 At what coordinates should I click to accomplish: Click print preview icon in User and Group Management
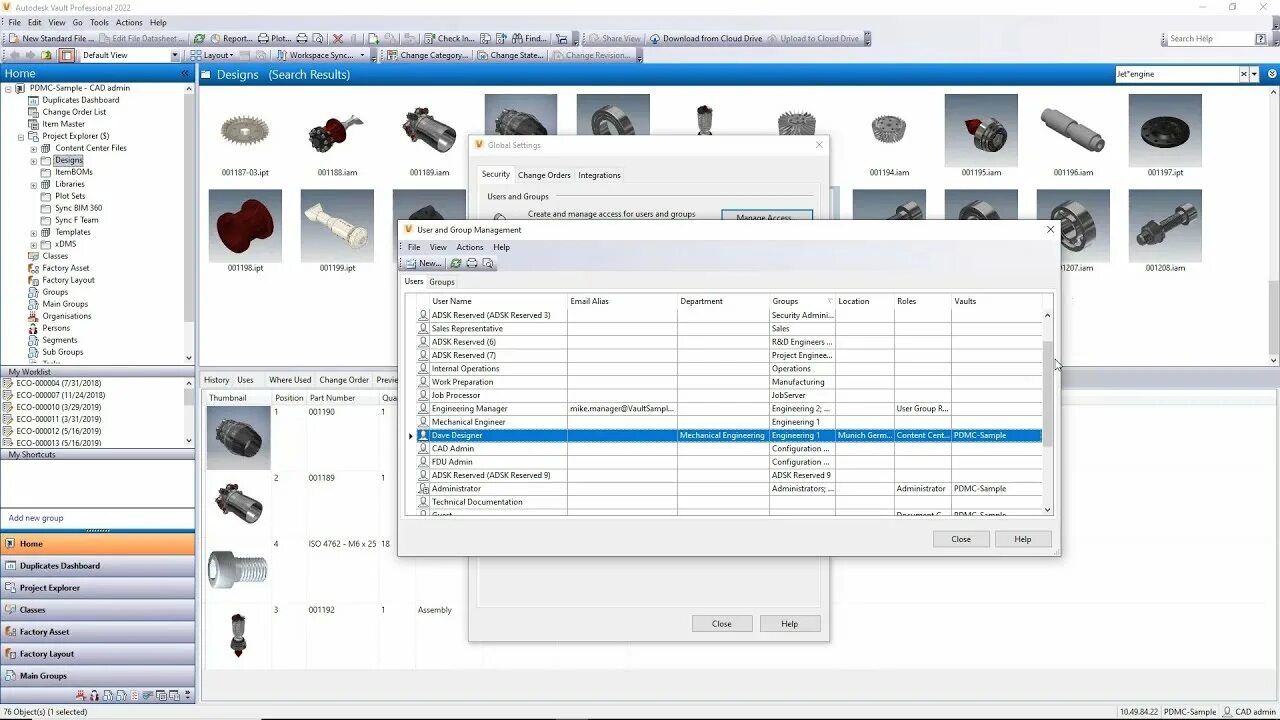(488, 263)
